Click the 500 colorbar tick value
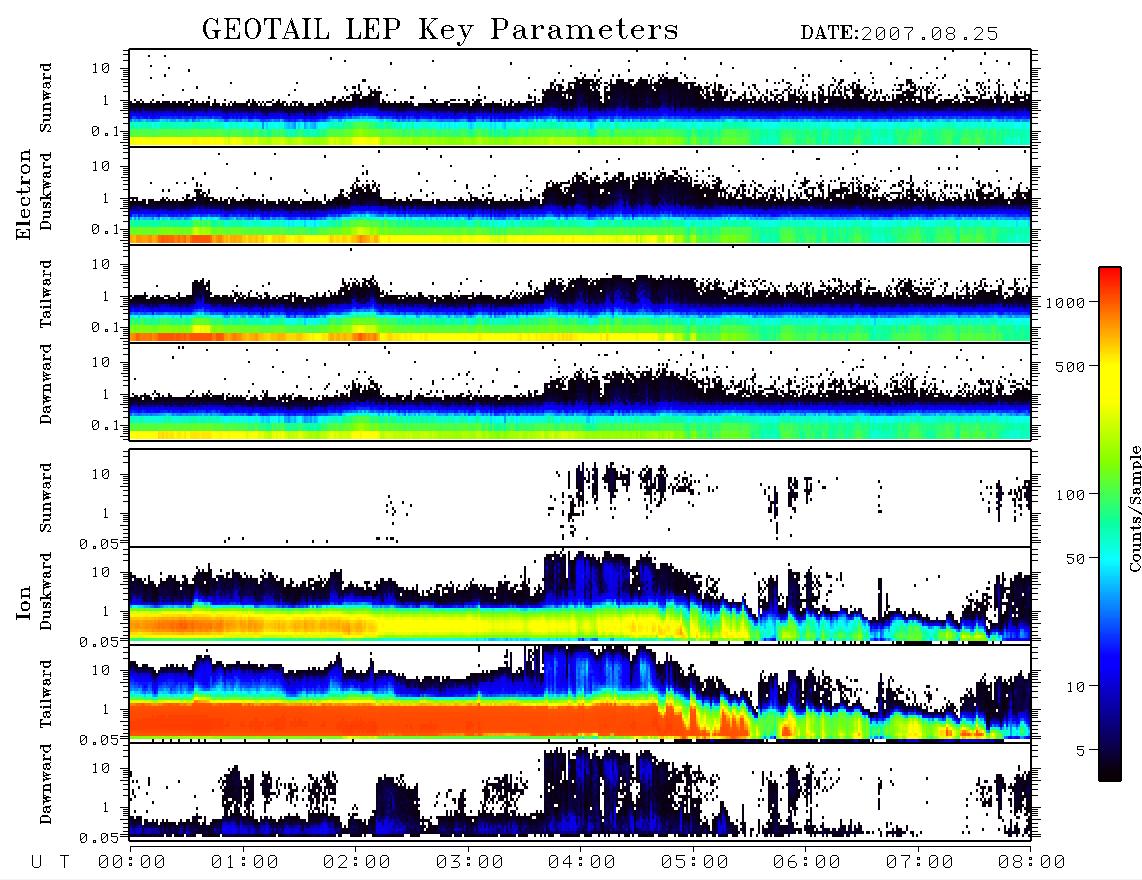This screenshot has height=880, width=1142. 1071,366
